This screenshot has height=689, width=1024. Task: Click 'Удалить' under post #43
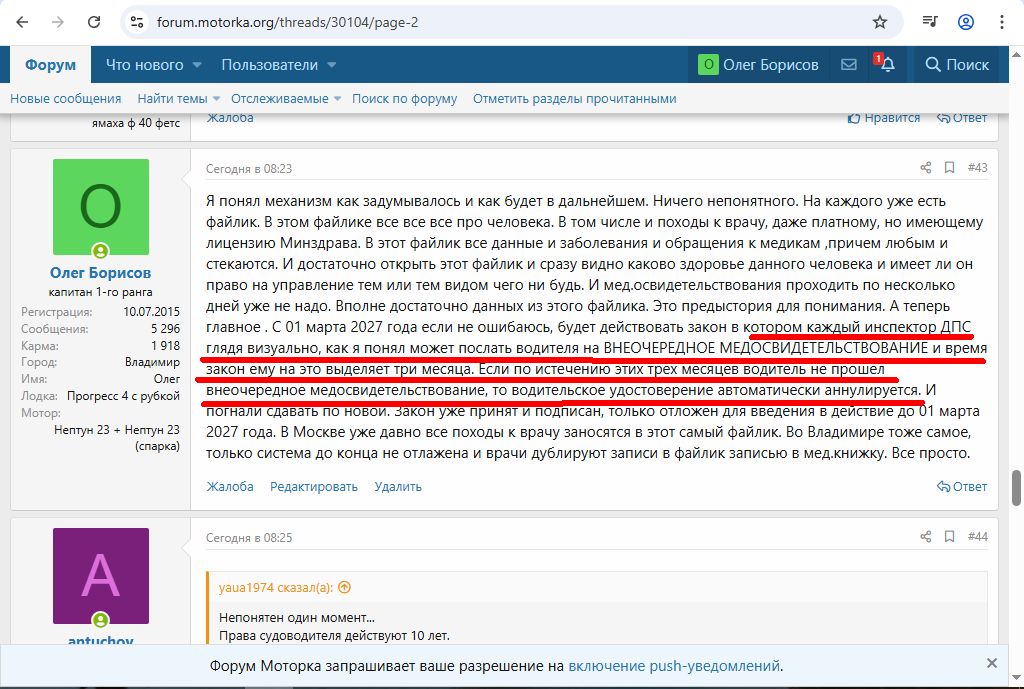(398, 487)
